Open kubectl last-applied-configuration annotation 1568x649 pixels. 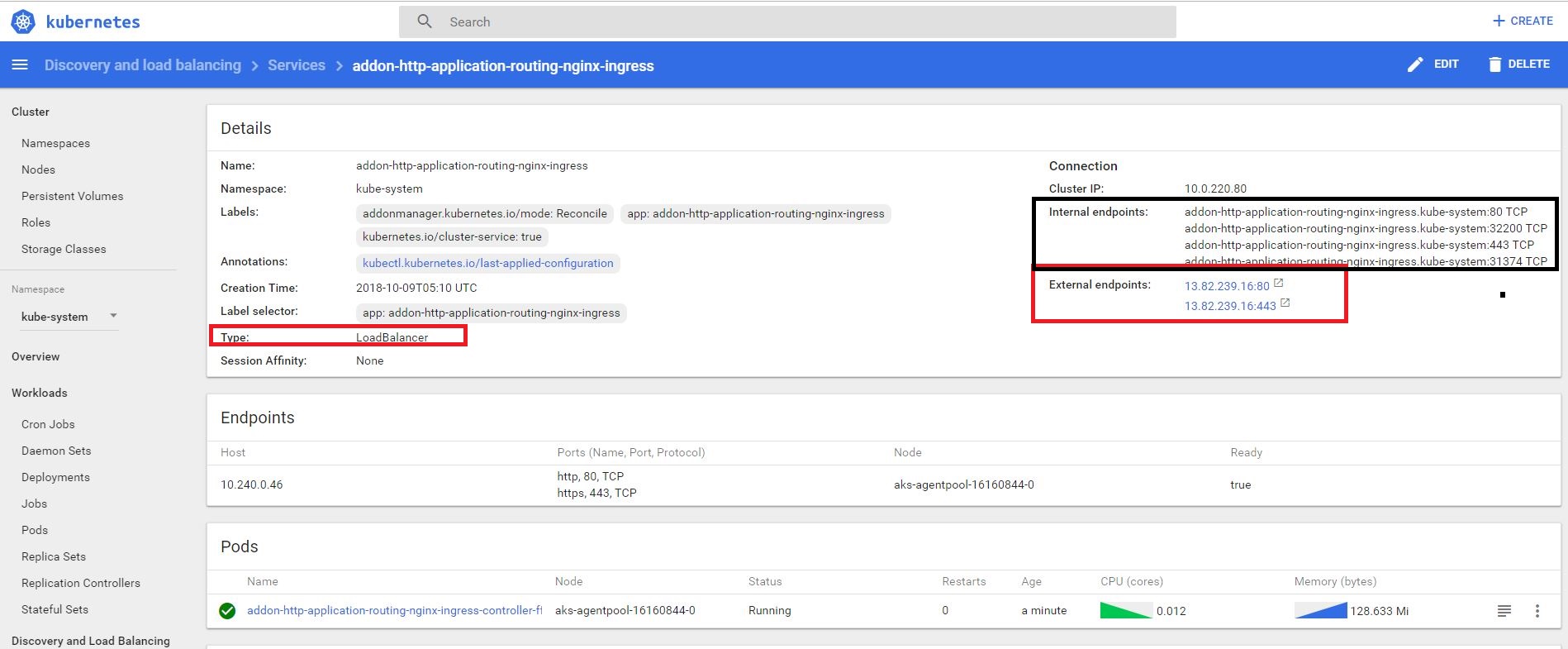tap(488, 263)
